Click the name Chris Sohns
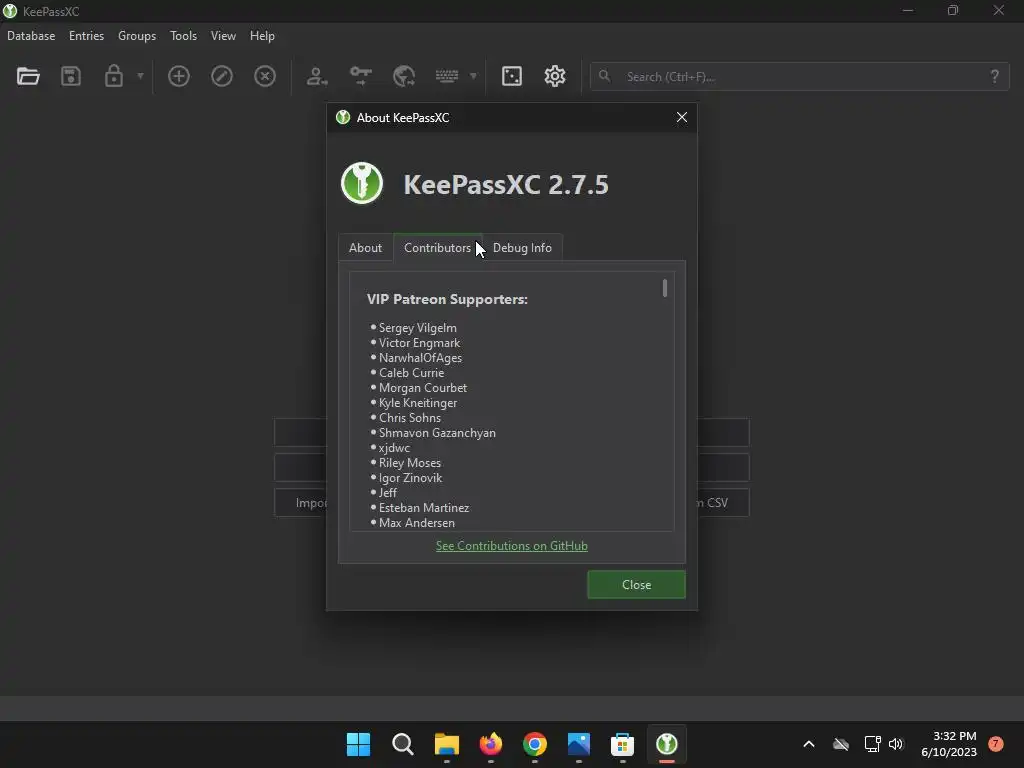This screenshot has width=1024, height=768. (x=409, y=418)
